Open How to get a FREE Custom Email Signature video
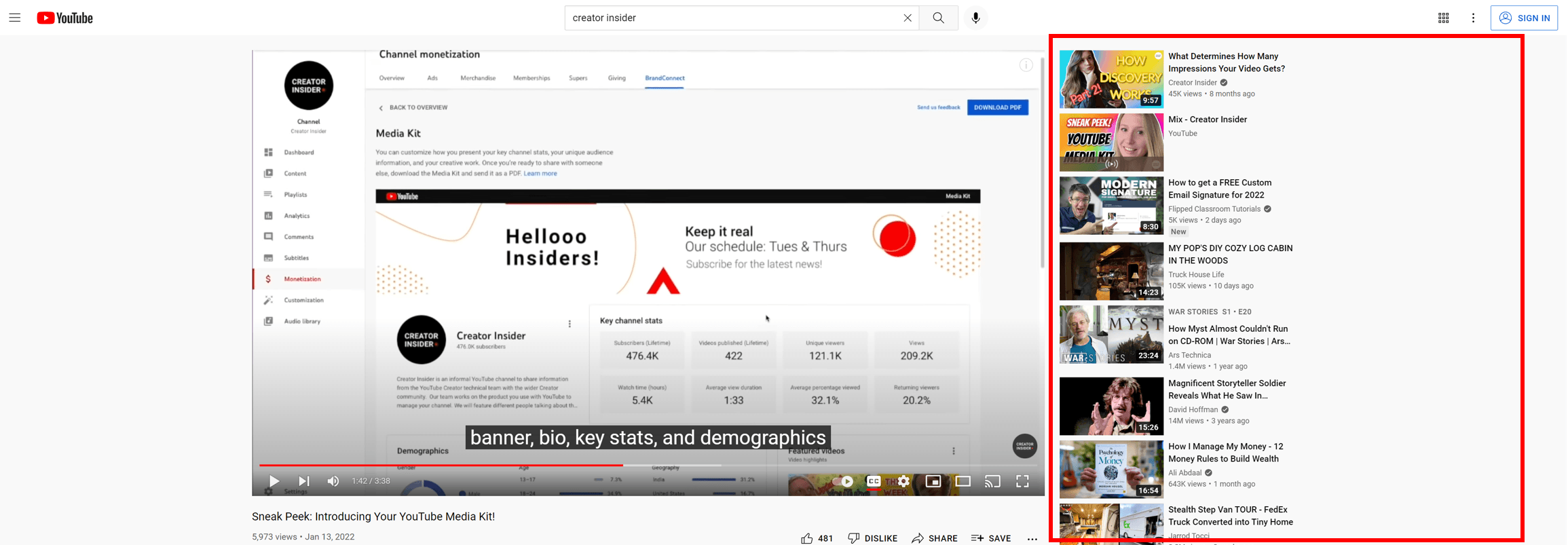Screen dimensions: 1568x545 (x=1220, y=189)
